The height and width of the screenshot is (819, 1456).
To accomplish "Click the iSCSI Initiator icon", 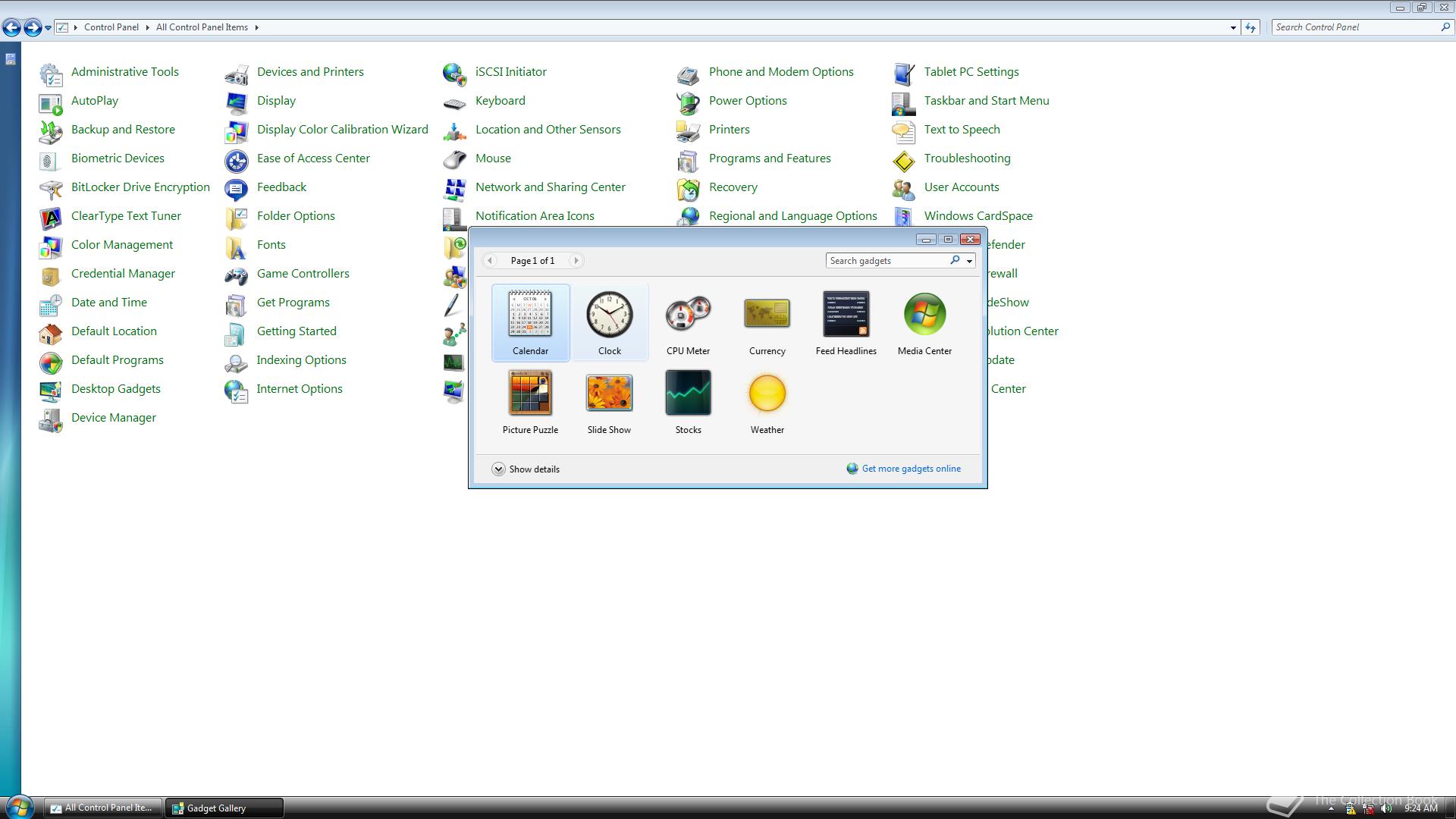I will [455, 74].
